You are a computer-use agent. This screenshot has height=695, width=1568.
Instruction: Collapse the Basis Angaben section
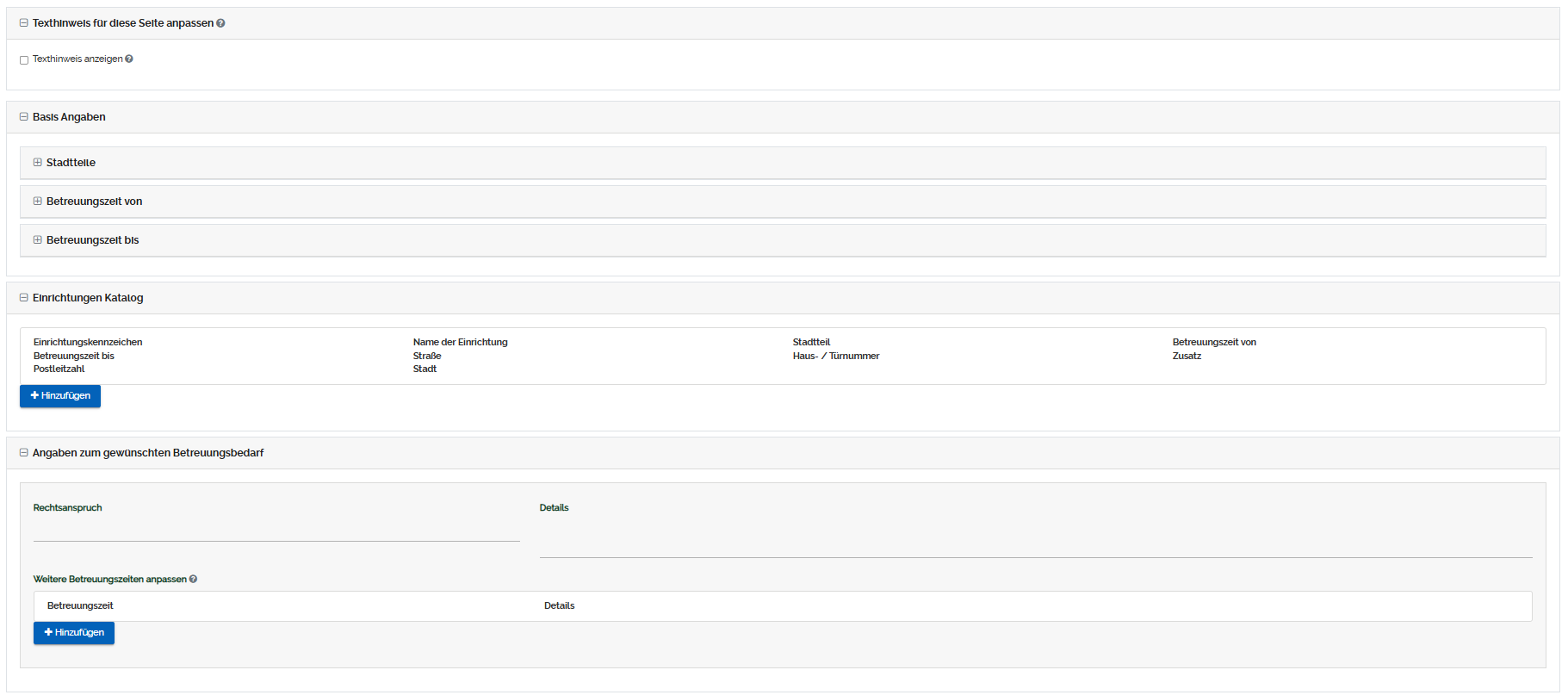pos(24,117)
